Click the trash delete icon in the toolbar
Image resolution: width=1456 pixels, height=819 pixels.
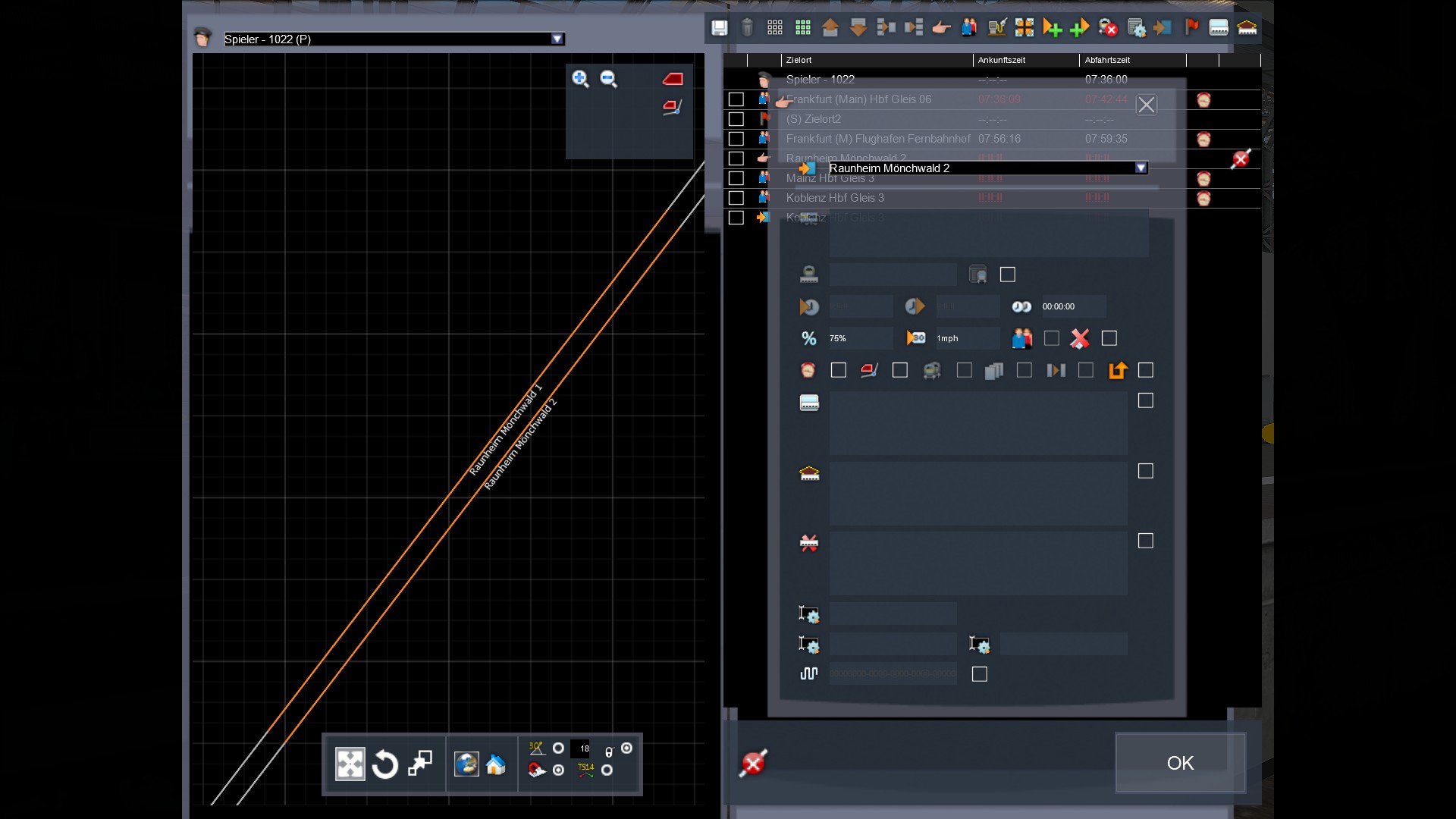tap(747, 28)
